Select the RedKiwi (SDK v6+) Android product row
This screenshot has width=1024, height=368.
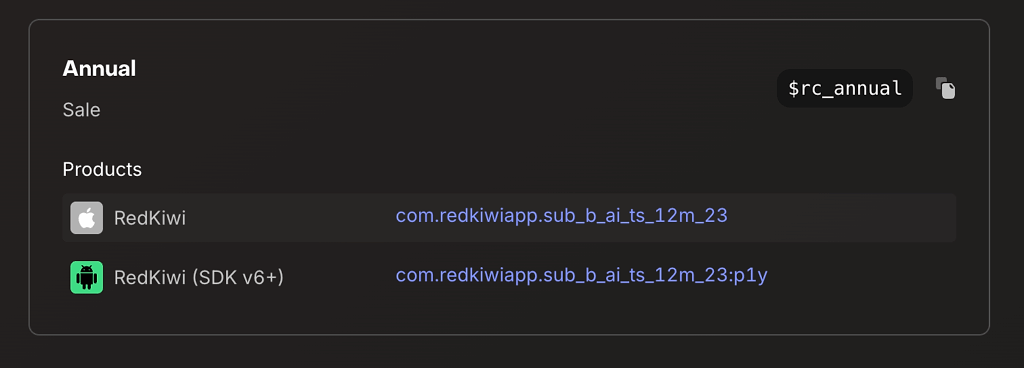coord(509,277)
